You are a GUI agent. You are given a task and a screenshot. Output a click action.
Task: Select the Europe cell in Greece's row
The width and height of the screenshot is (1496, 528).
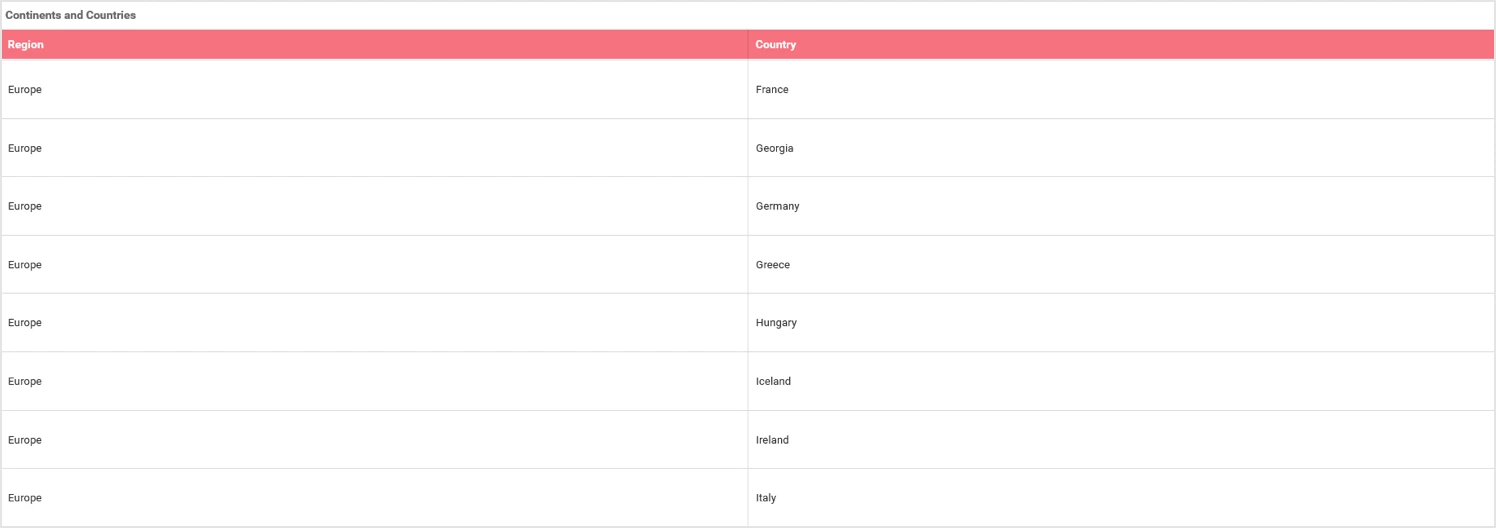point(25,265)
